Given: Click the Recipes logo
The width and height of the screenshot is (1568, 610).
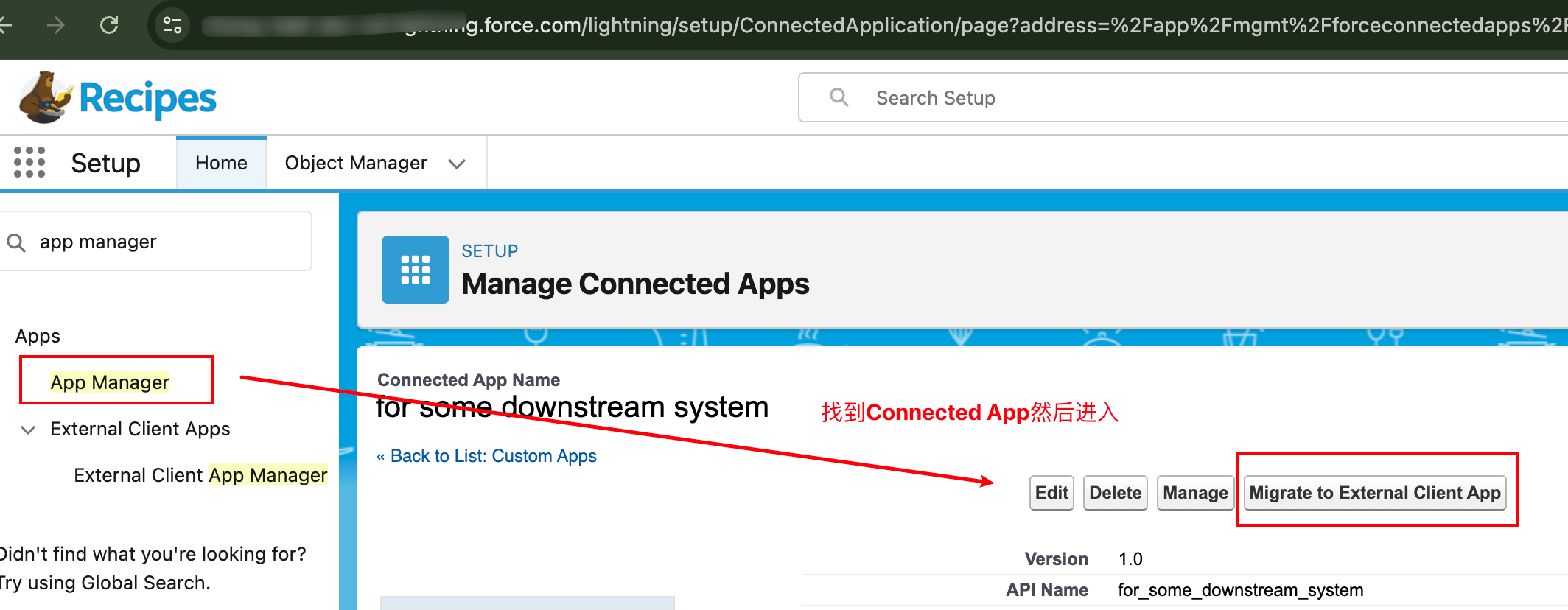Looking at the screenshot, I should click(118, 98).
